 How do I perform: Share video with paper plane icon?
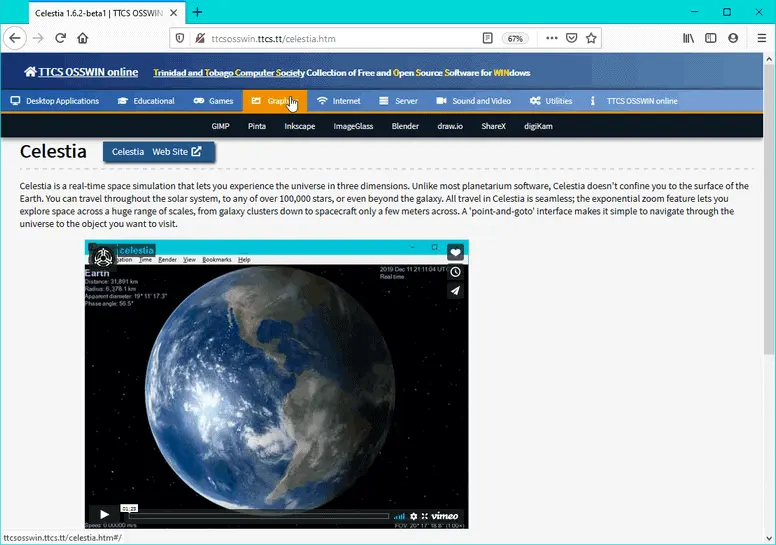coord(455,291)
